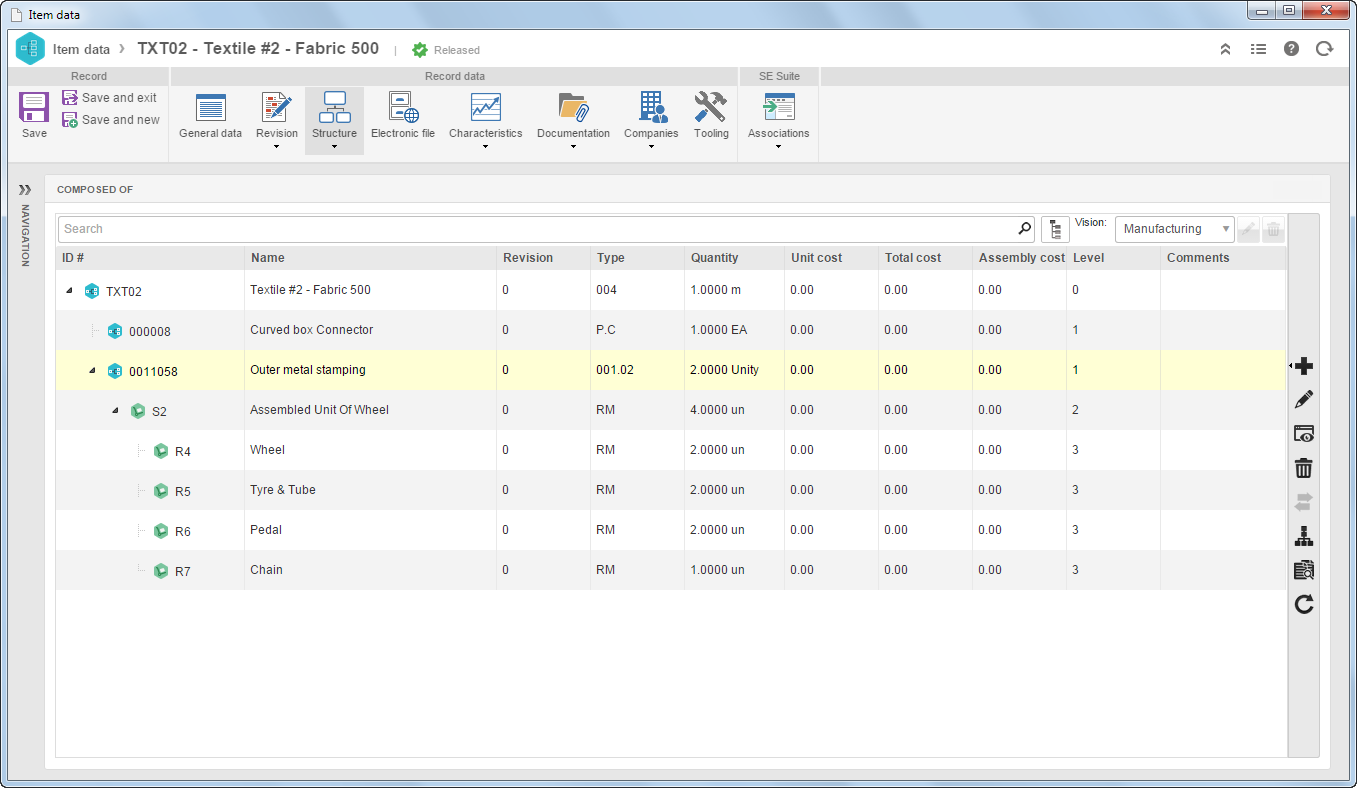Click the search magnifier icon
The height and width of the screenshot is (788, 1357).
(1024, 229)
